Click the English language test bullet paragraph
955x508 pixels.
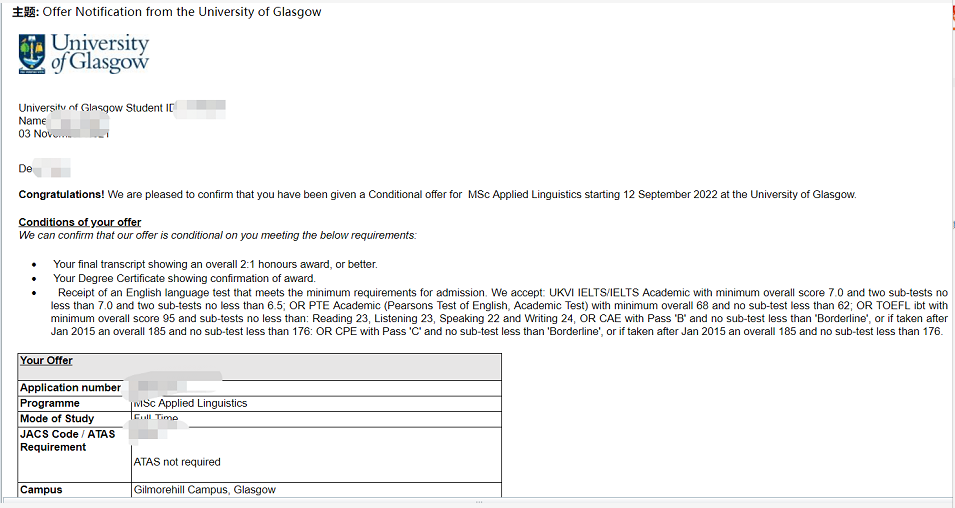[x=480, y=312]
